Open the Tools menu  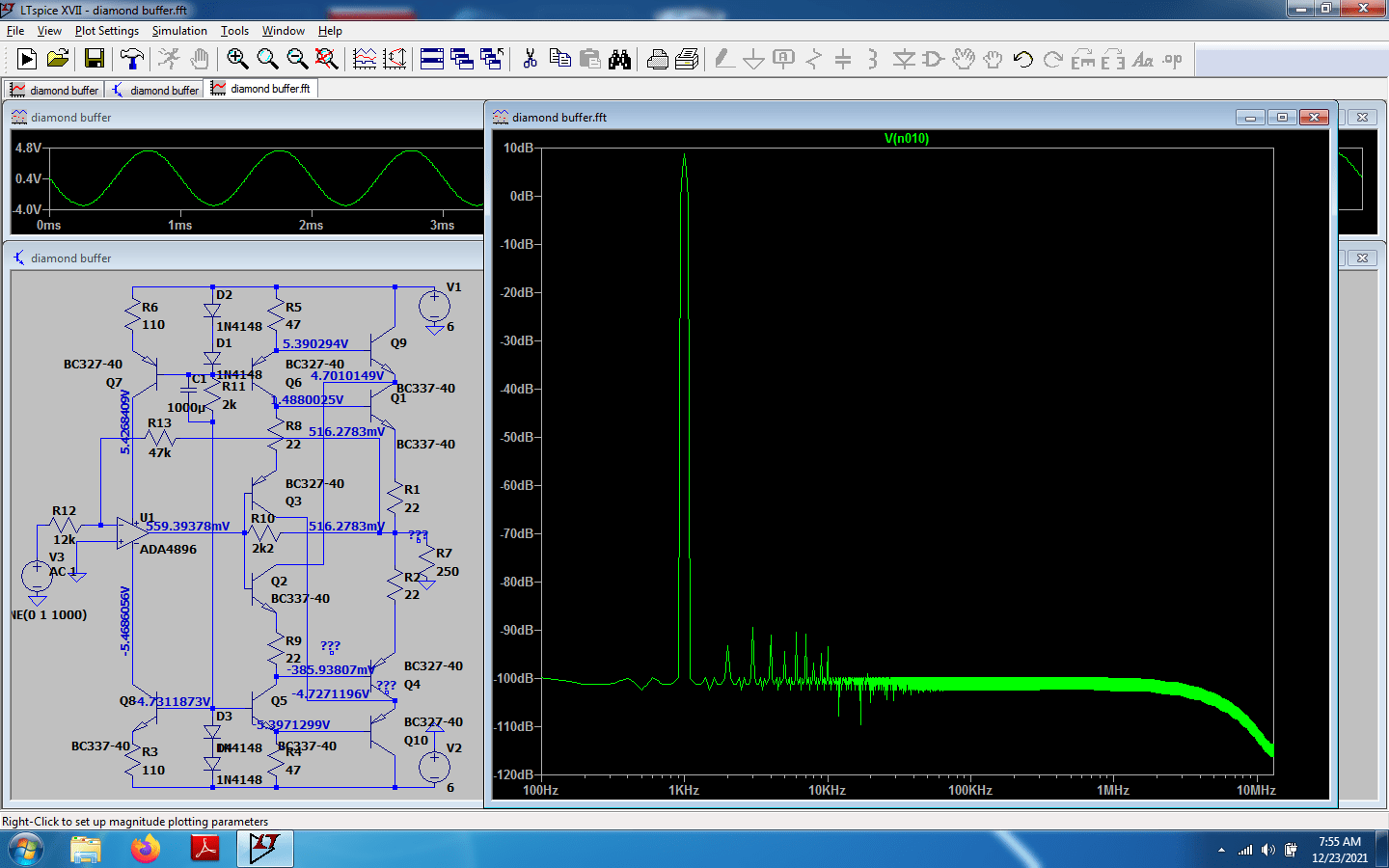(x=234, y=31)
